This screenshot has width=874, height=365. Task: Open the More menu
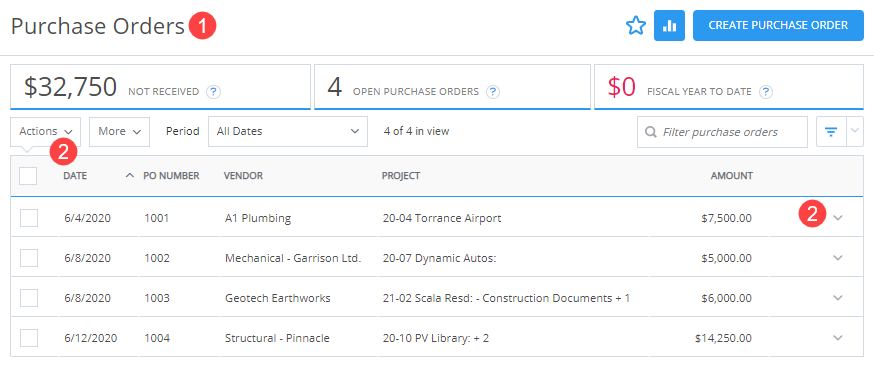pyautogui.click(x=119, y=132)
